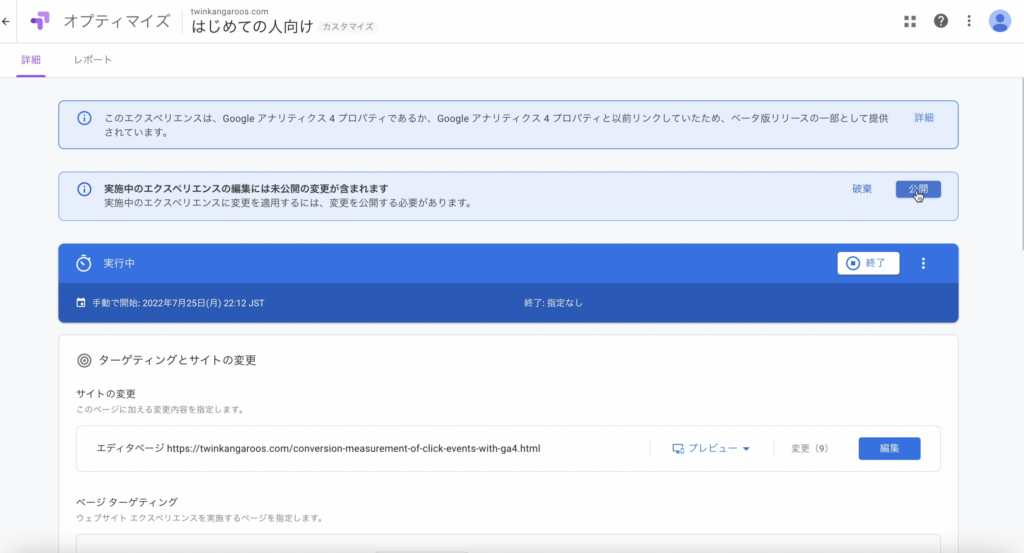
Task: Switch to the レポート tab
Action: [x=93, y=60]
